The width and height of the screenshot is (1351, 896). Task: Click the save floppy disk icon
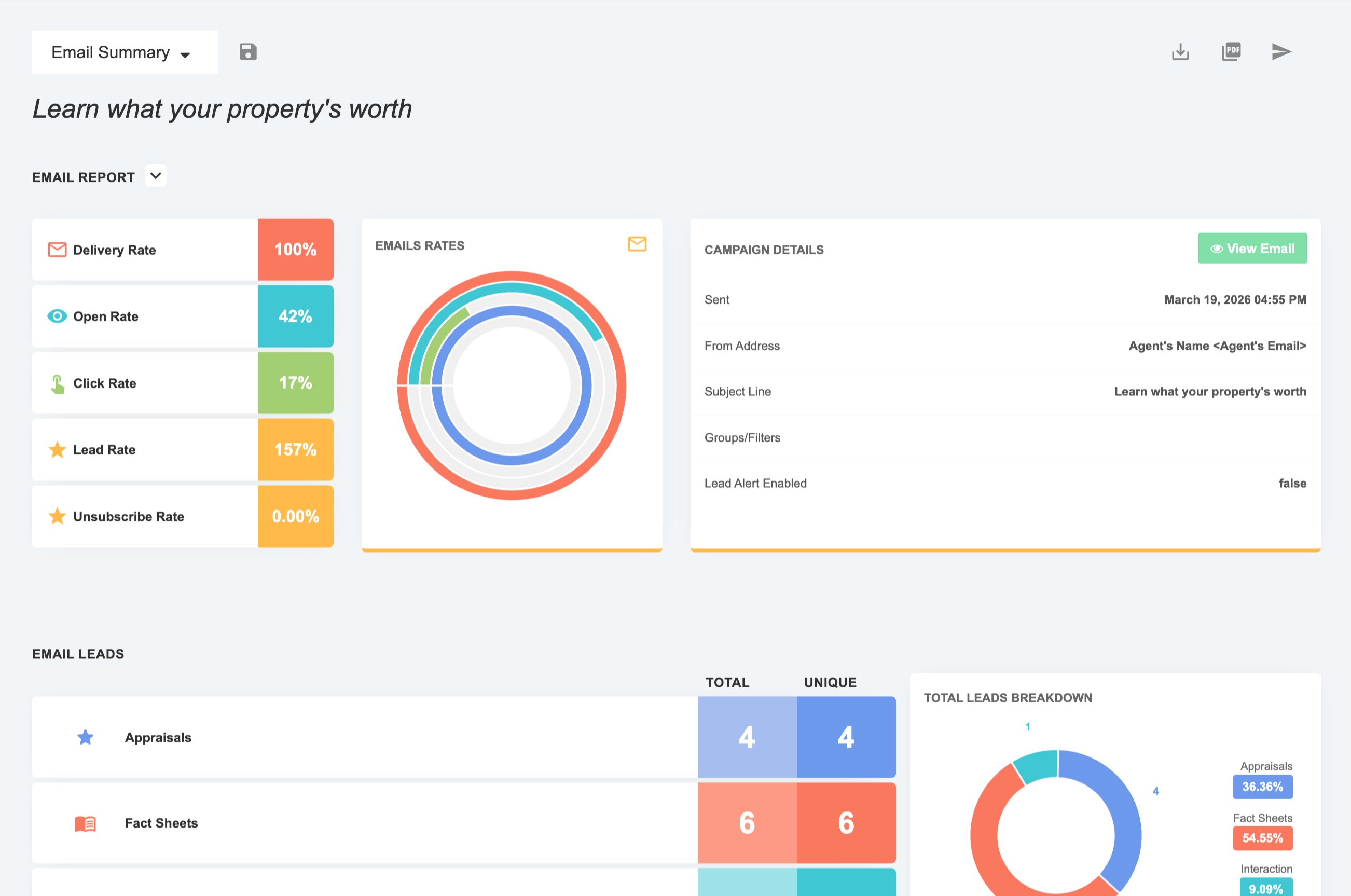coord(248,52)
